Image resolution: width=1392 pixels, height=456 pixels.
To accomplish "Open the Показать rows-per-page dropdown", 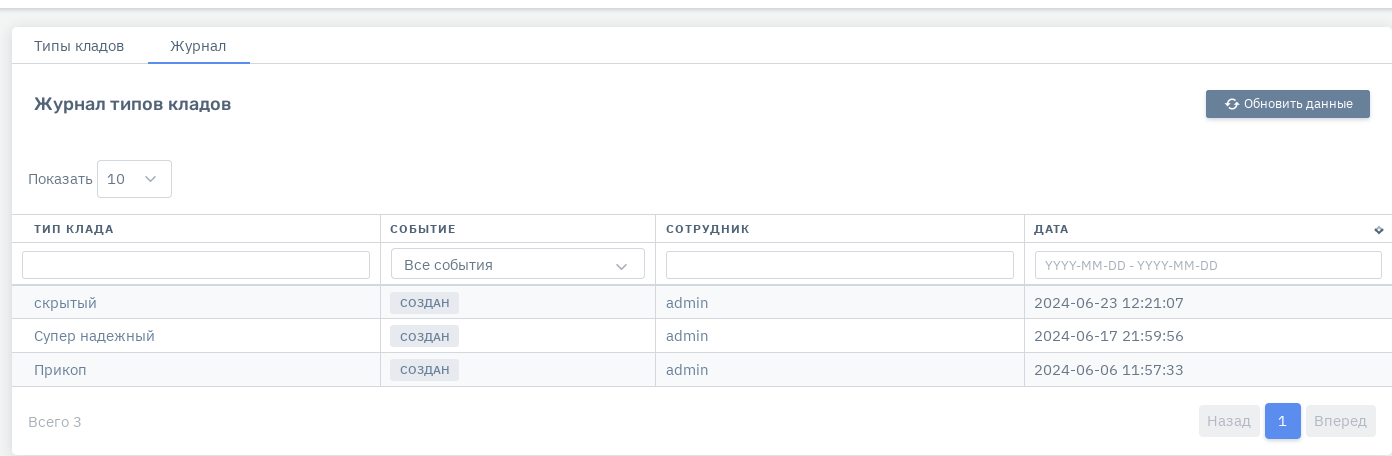I will (134, 179).
